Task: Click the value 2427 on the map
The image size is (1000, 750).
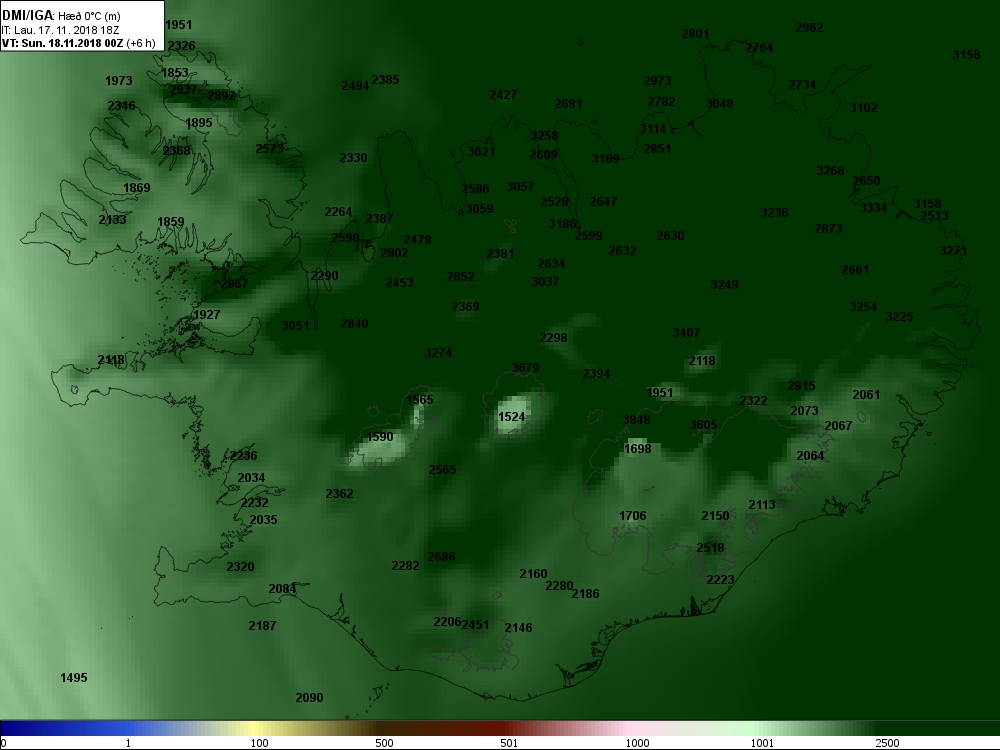Action: (x=503, y=95)
